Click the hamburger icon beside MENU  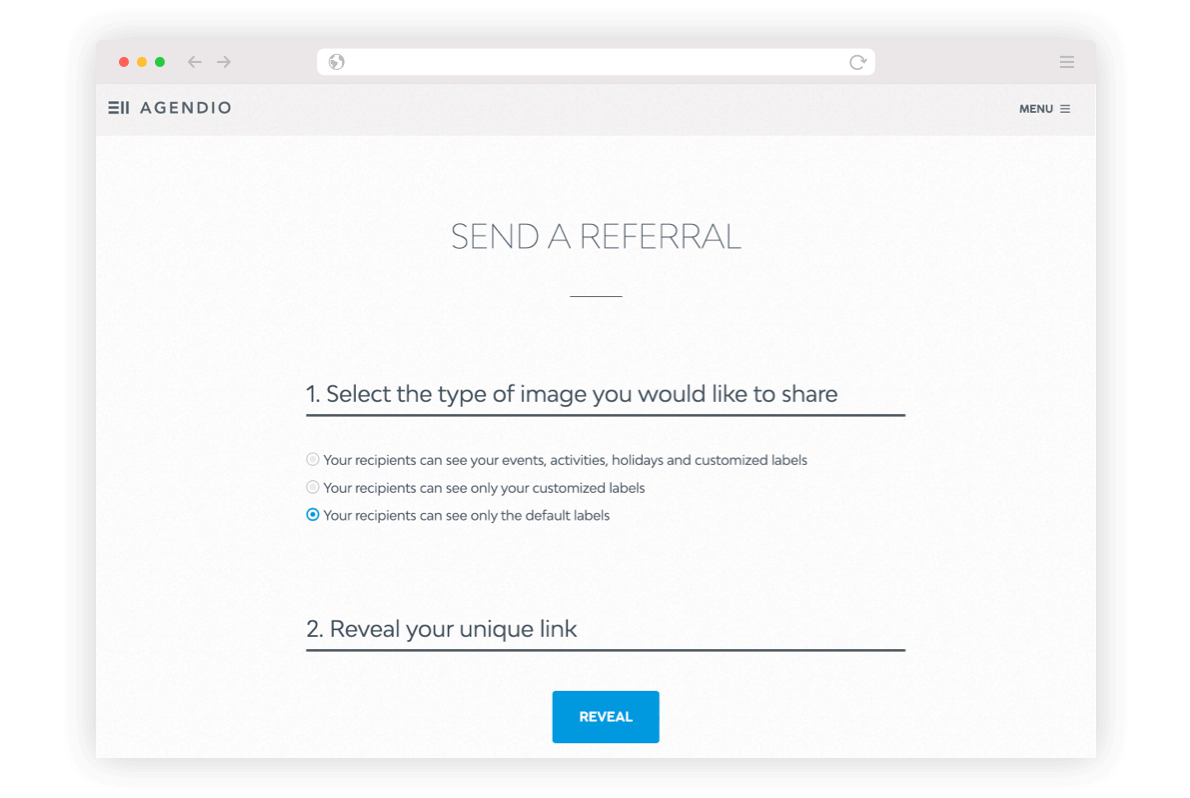tap(1065, 109)
